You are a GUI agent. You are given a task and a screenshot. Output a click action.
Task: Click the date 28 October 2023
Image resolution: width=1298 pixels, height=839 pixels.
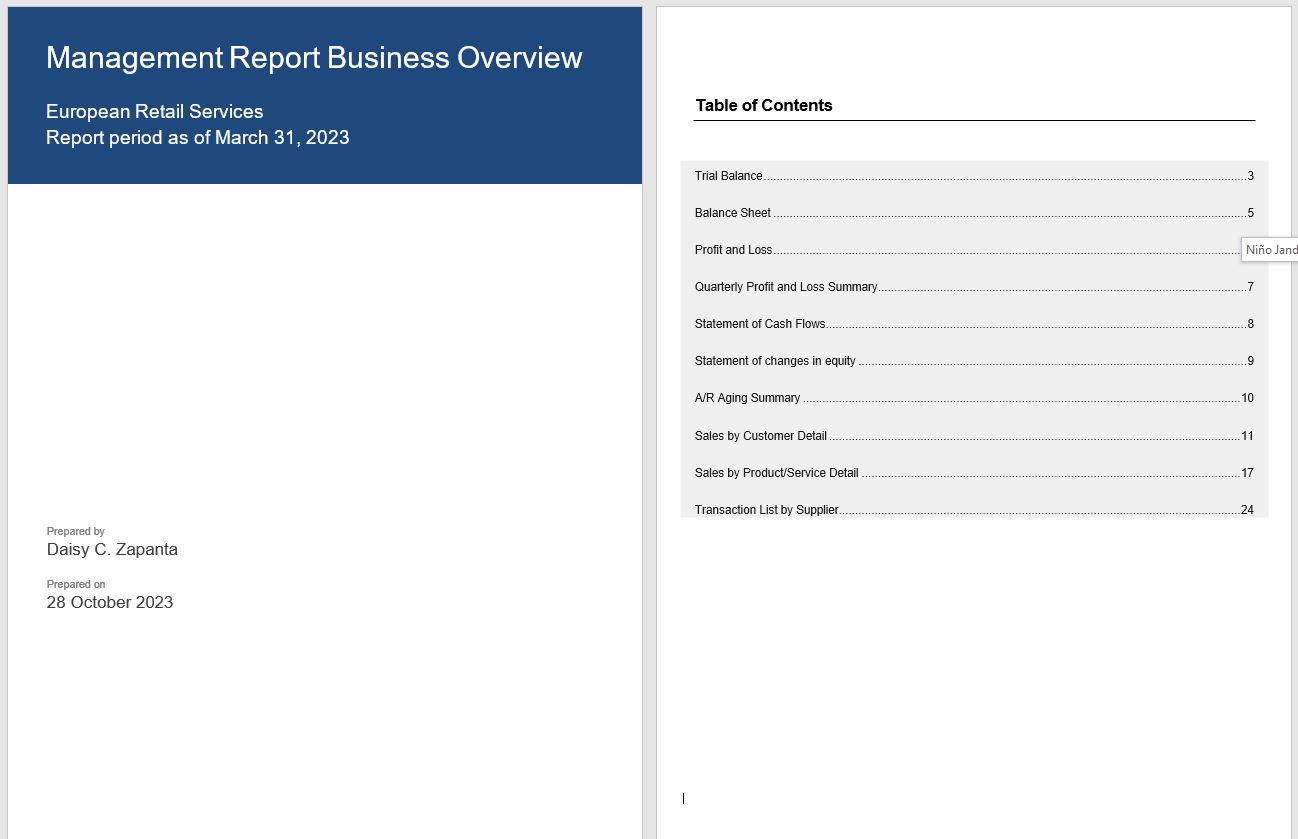[x=110, y=602]
